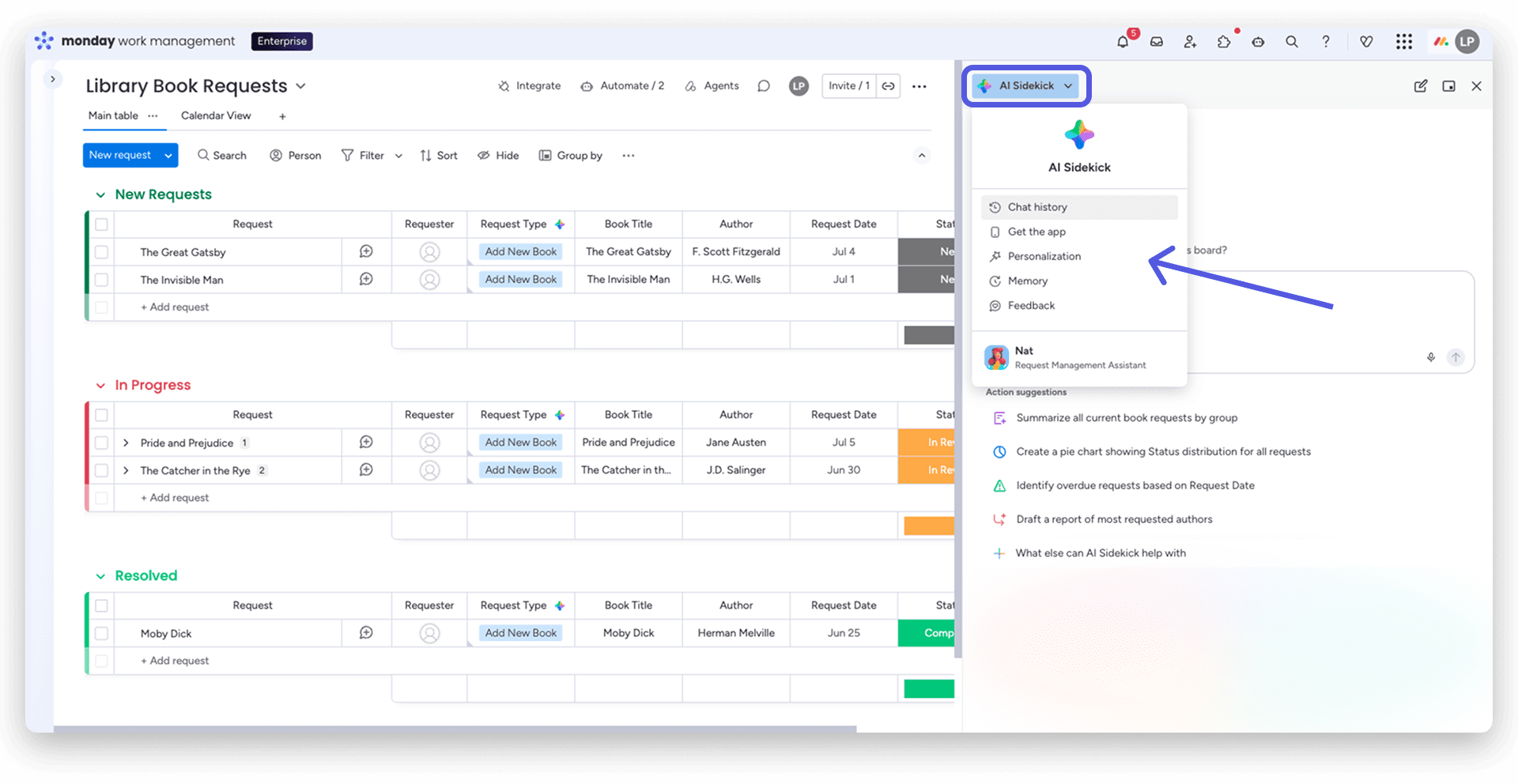Image resolution: width=1518 pixels, height=784 pixels.
Task: Check The Catcher in the Rye checkbox
Action: (x=101, y=470)
